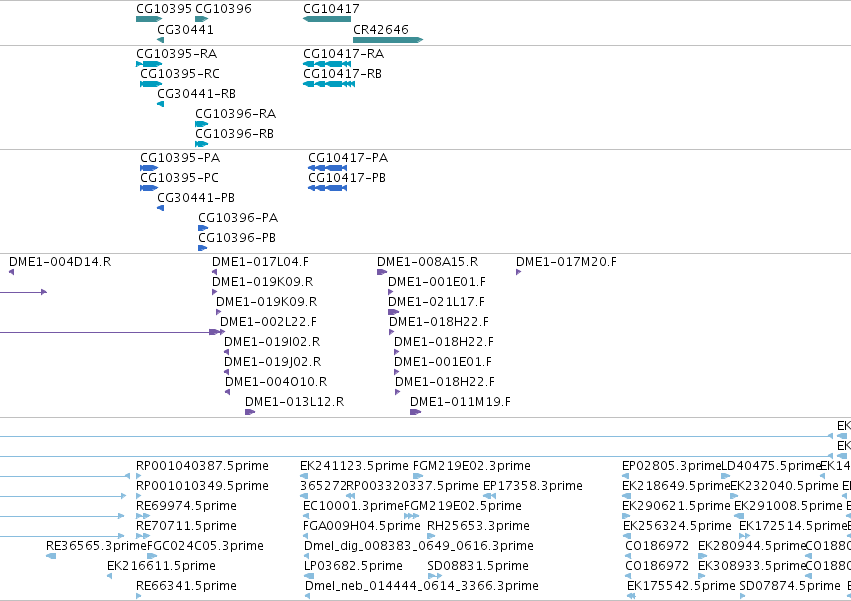Screen dimensions: 851x601
Task: Click EST EK241123.5prime
Action: (x=354, y=466)
